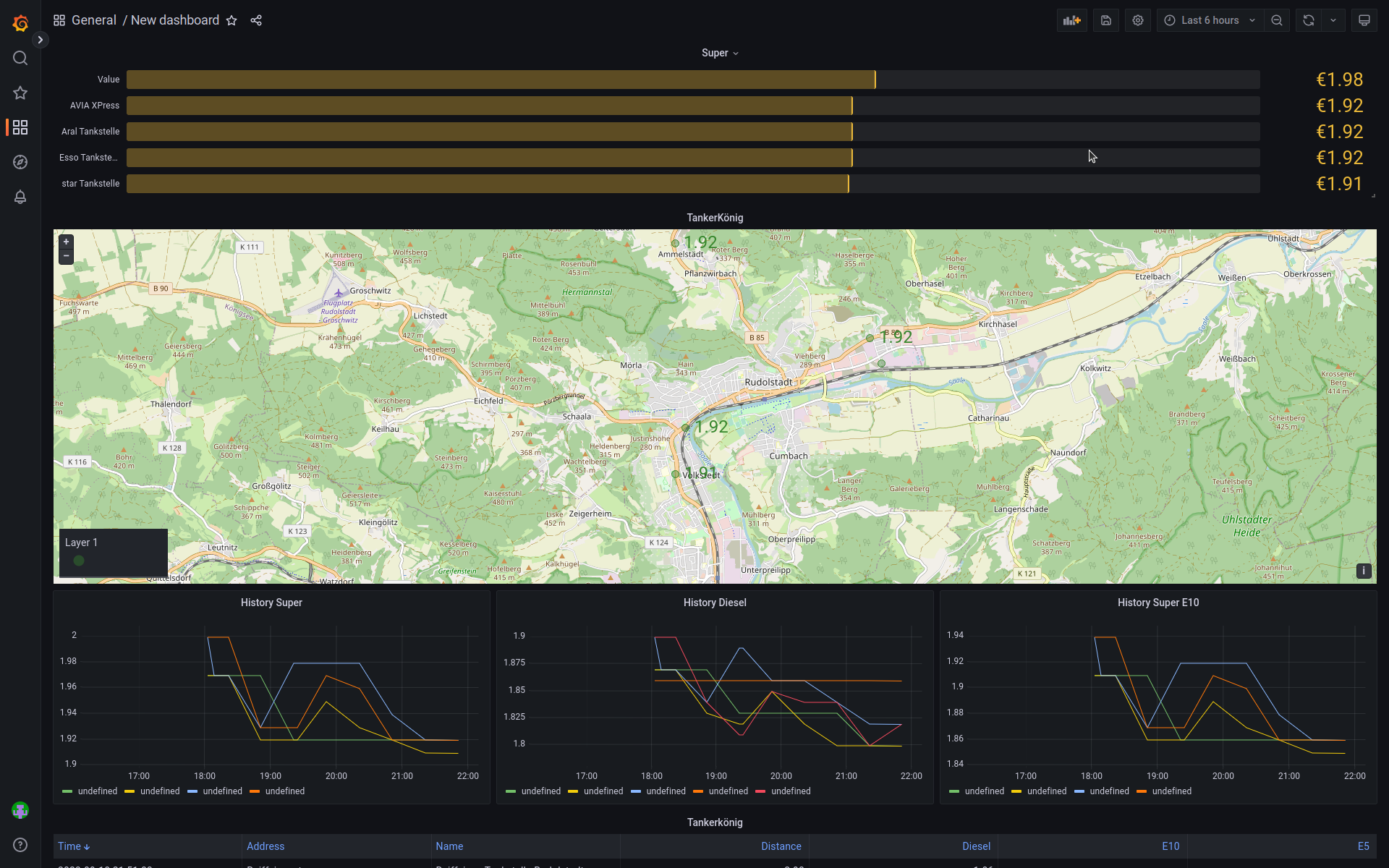Mark dashboard as favorite star

pyautogui.click(x=231, y=20)
